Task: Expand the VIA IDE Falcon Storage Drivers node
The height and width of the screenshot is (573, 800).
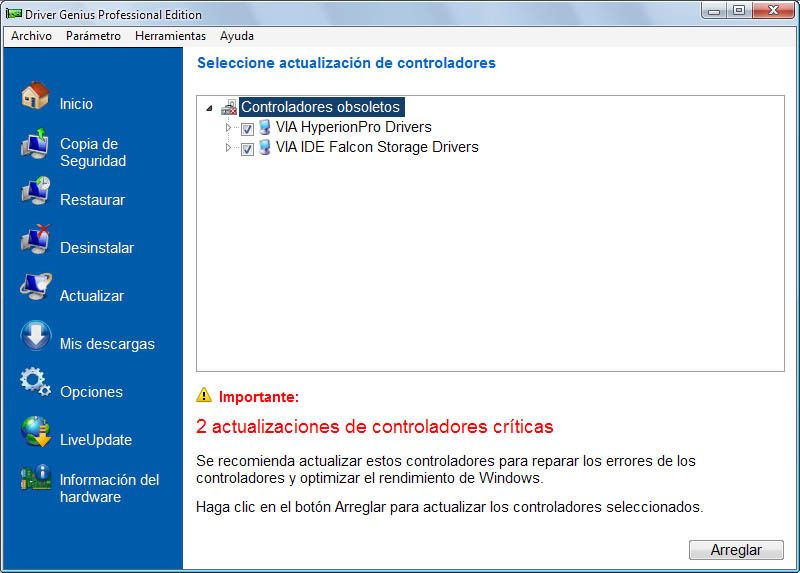Action: pyautogui.click(x=228, y=147)
